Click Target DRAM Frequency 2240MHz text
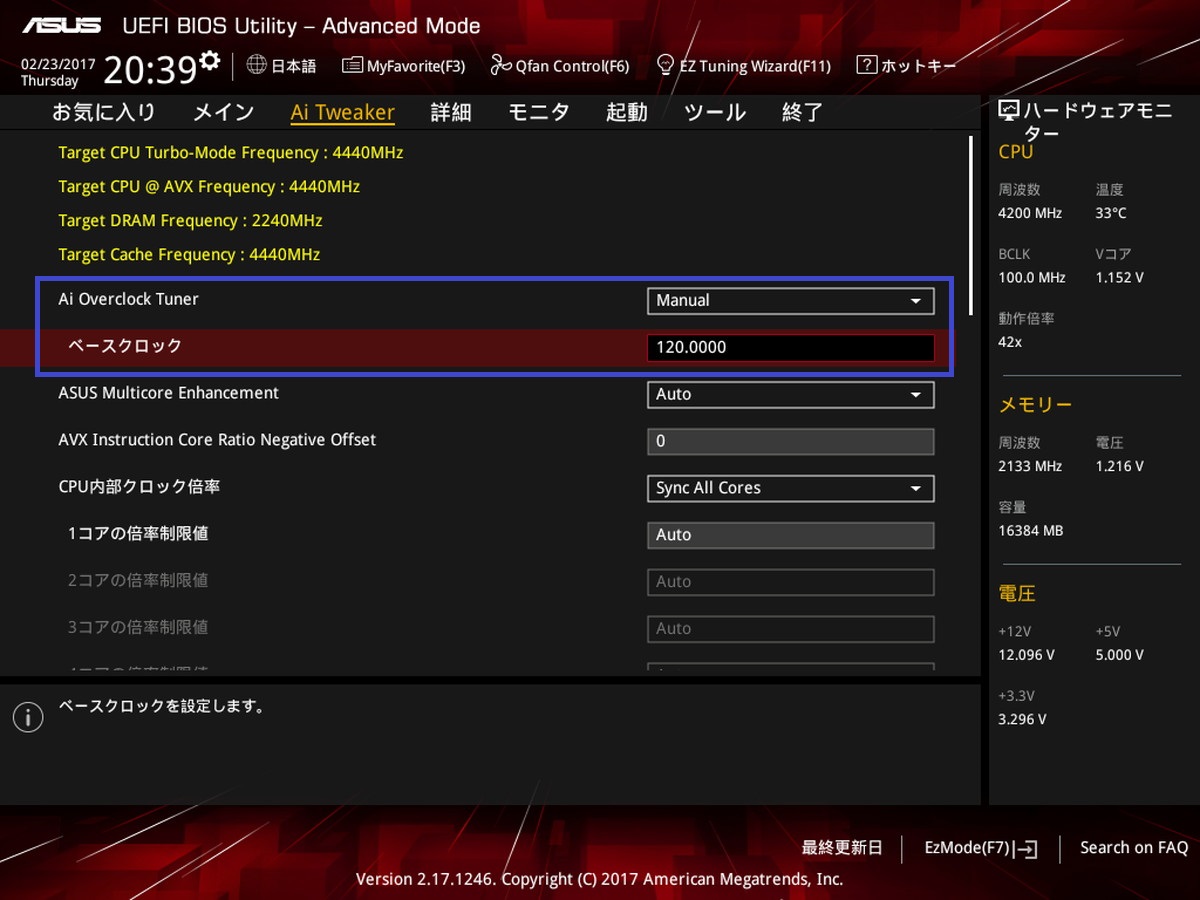The width and height of the screenshot is (1200, 900). pyautogui.click(x=190, y=221)
